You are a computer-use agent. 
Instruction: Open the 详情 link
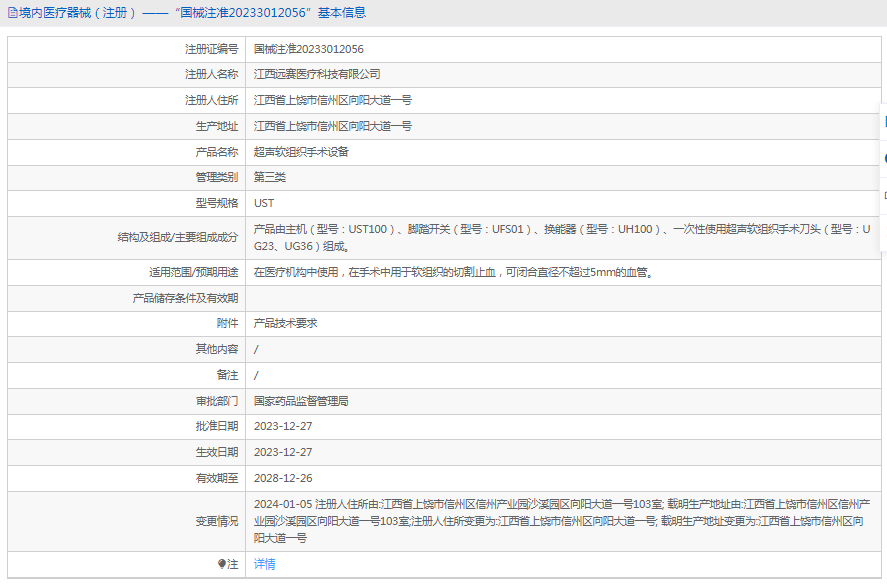[265, 564]
